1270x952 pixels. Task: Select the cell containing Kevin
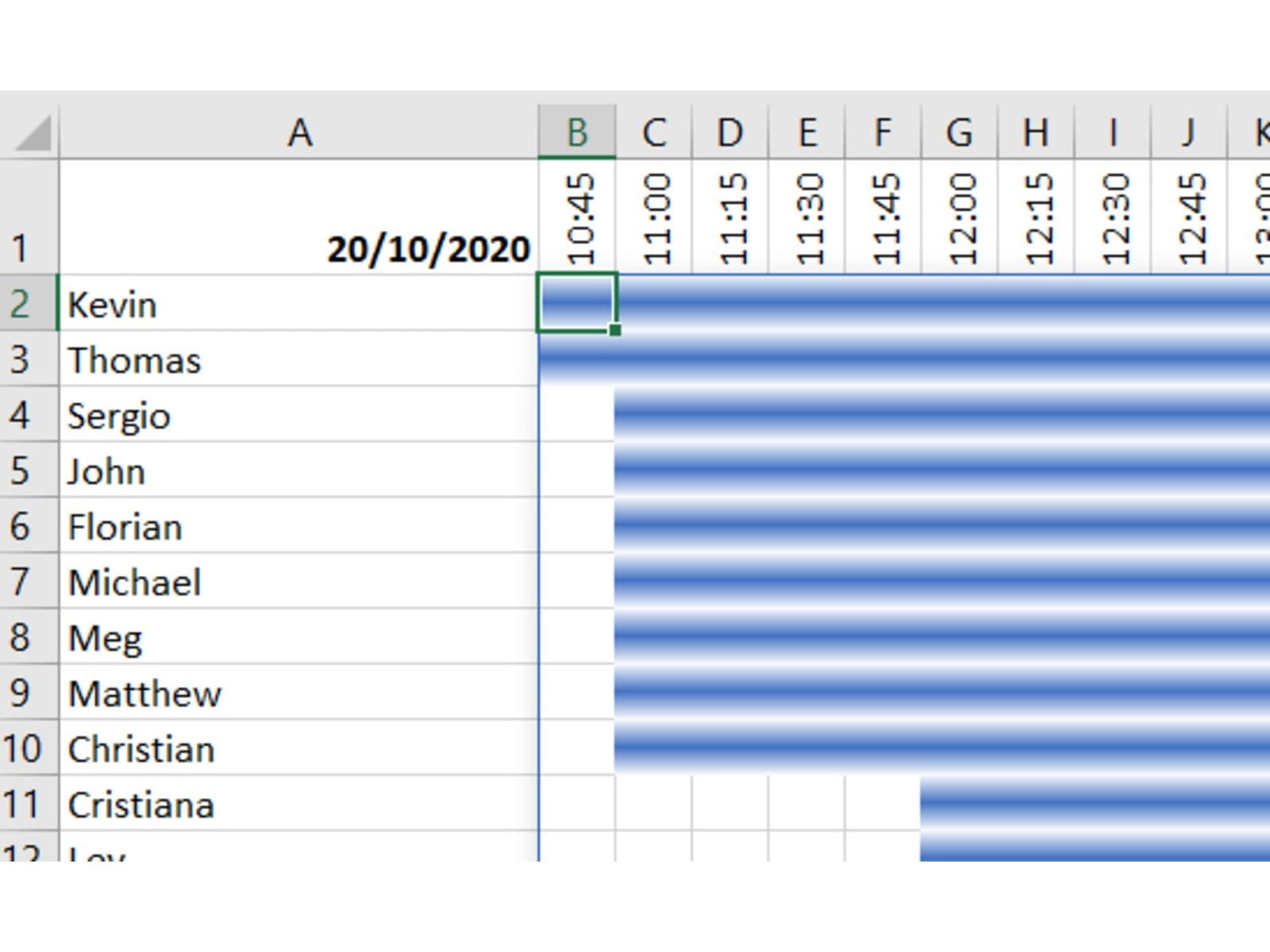[x=299, y=304]
